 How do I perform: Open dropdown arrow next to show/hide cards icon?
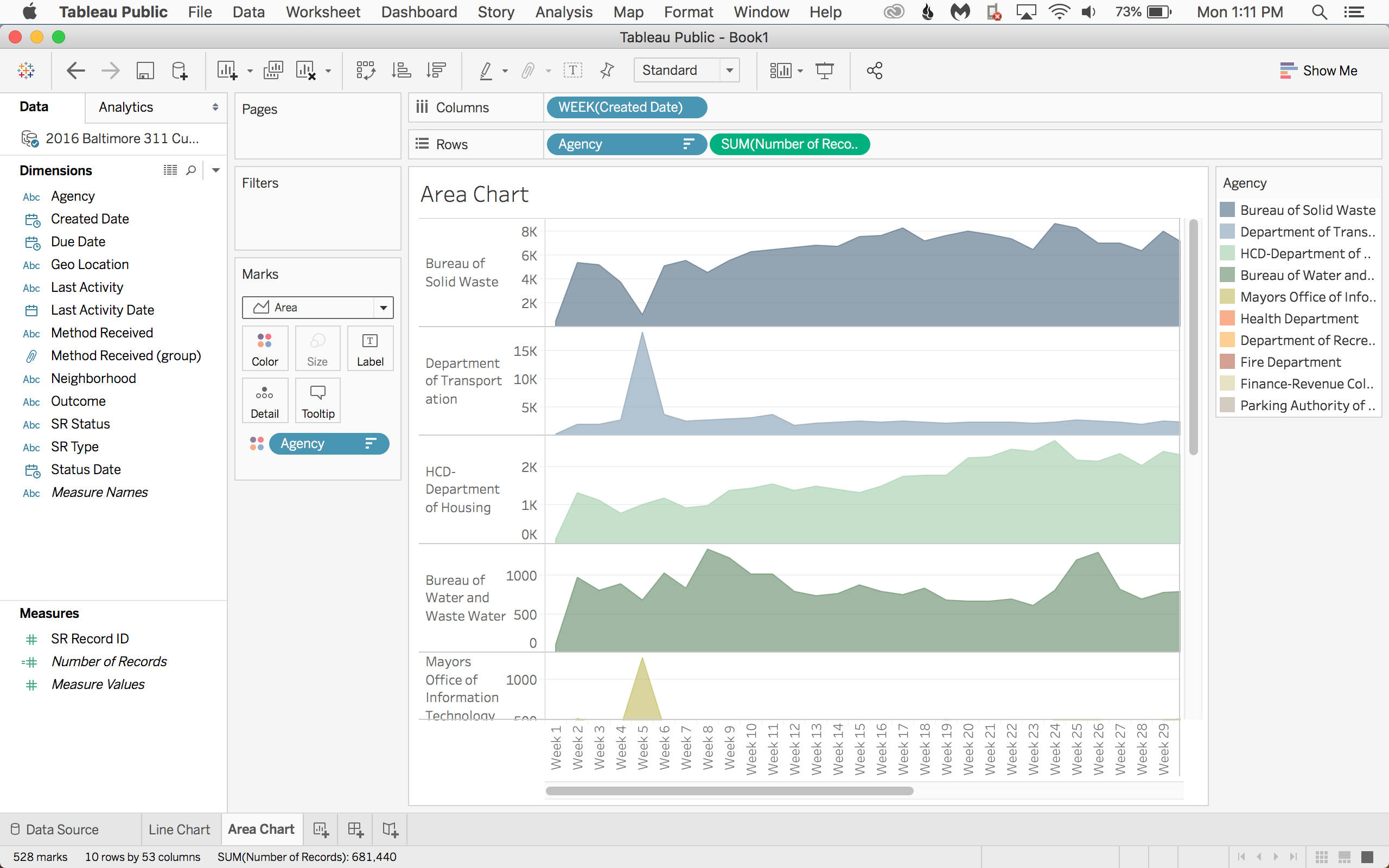[x=800, y=71]
